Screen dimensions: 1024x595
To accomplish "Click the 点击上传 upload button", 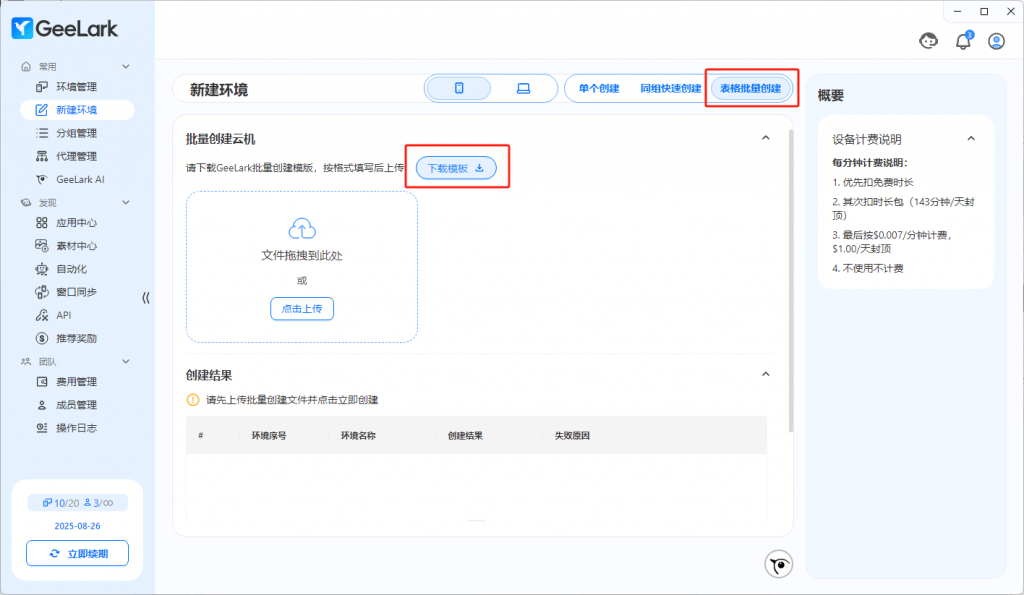I will [302, 309].
